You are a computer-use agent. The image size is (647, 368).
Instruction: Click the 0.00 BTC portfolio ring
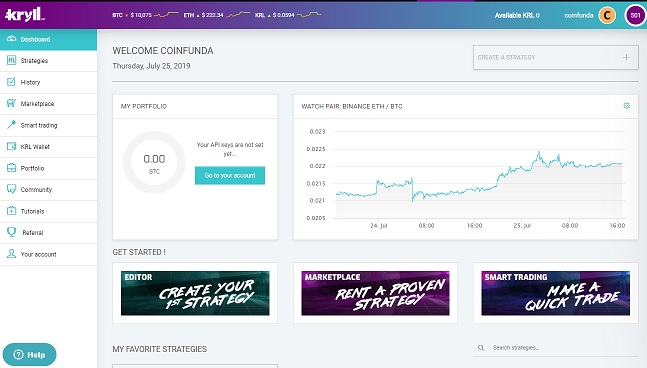click(154, 162)
